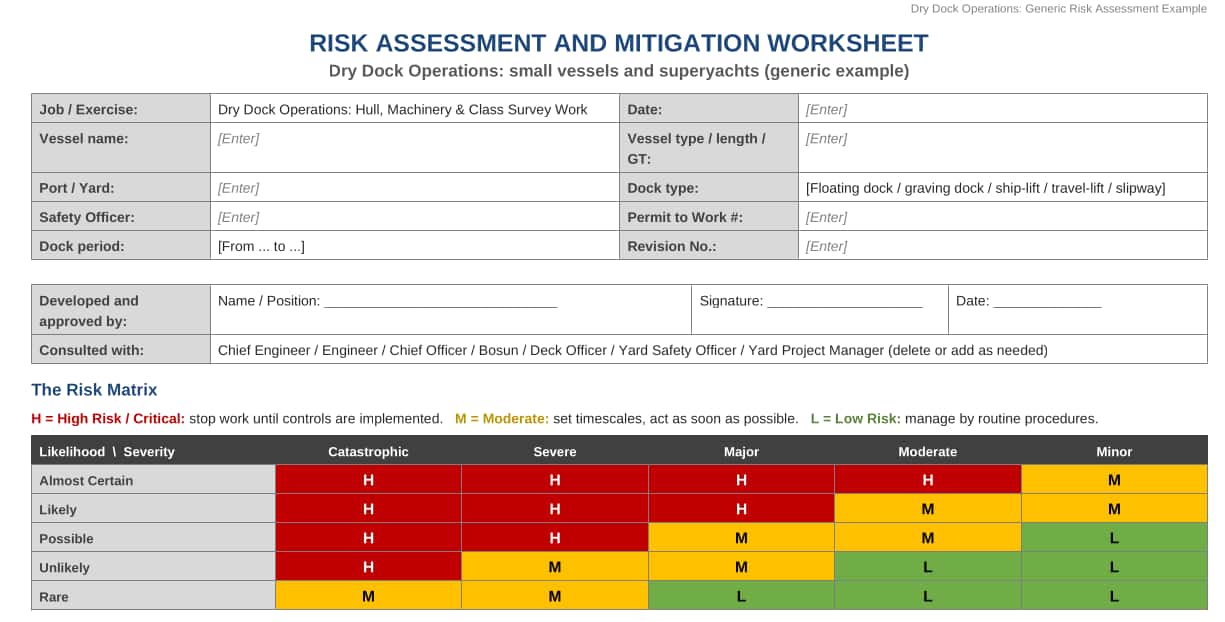Image resolution: width=1225 pixels, height=622 pixels.
Task: Click "The Risk Matrix" heading
Action: 94,390
